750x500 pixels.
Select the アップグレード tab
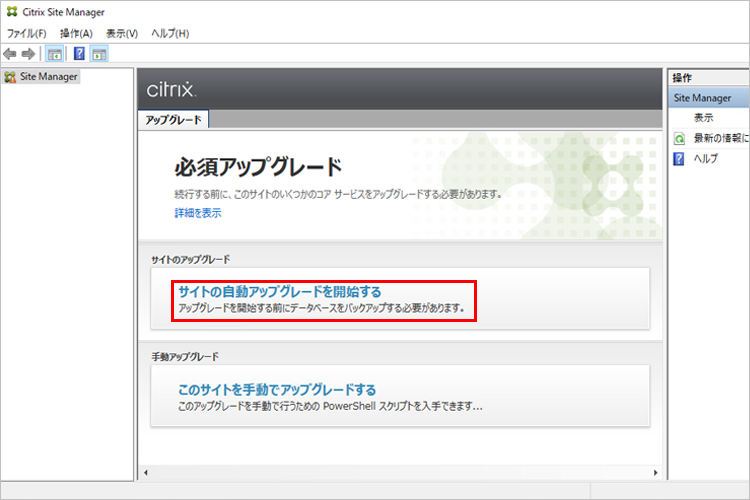[x=173, y=120]
